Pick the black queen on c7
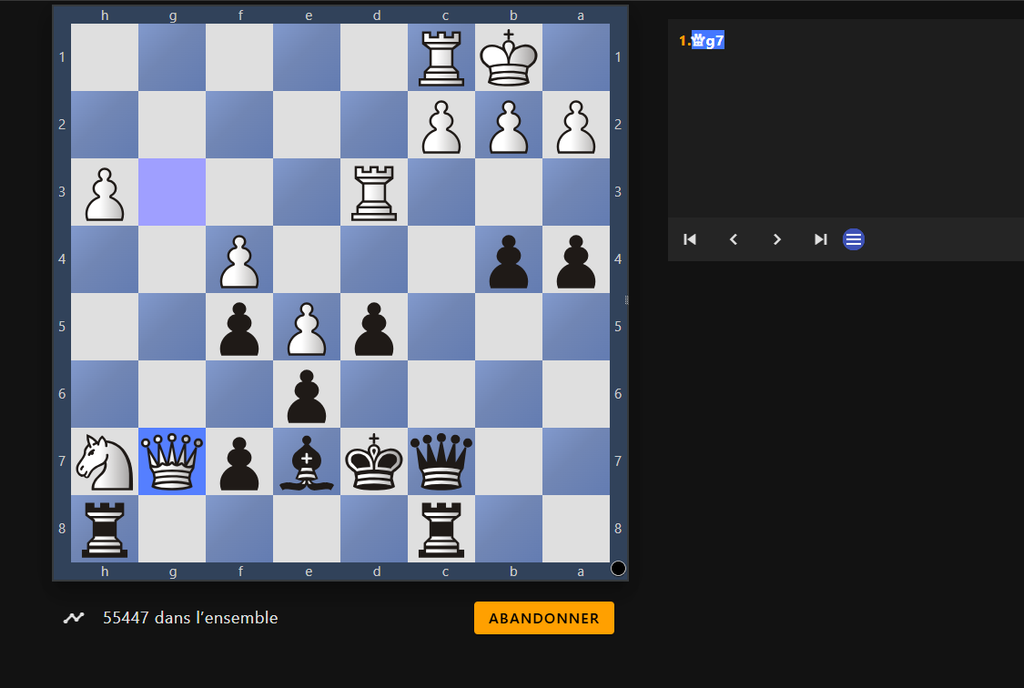 tap(441, 462)
